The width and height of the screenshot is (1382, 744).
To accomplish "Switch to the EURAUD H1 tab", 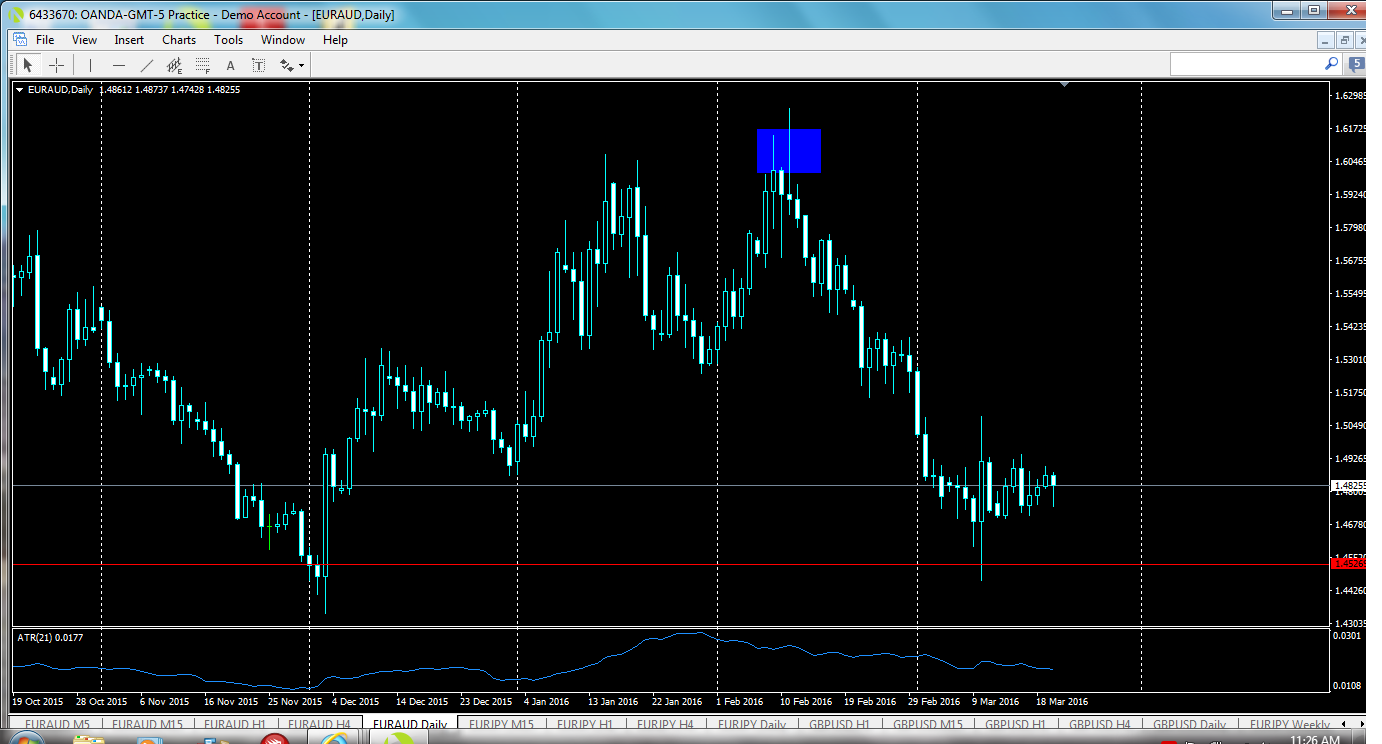I will coord(236,724).
